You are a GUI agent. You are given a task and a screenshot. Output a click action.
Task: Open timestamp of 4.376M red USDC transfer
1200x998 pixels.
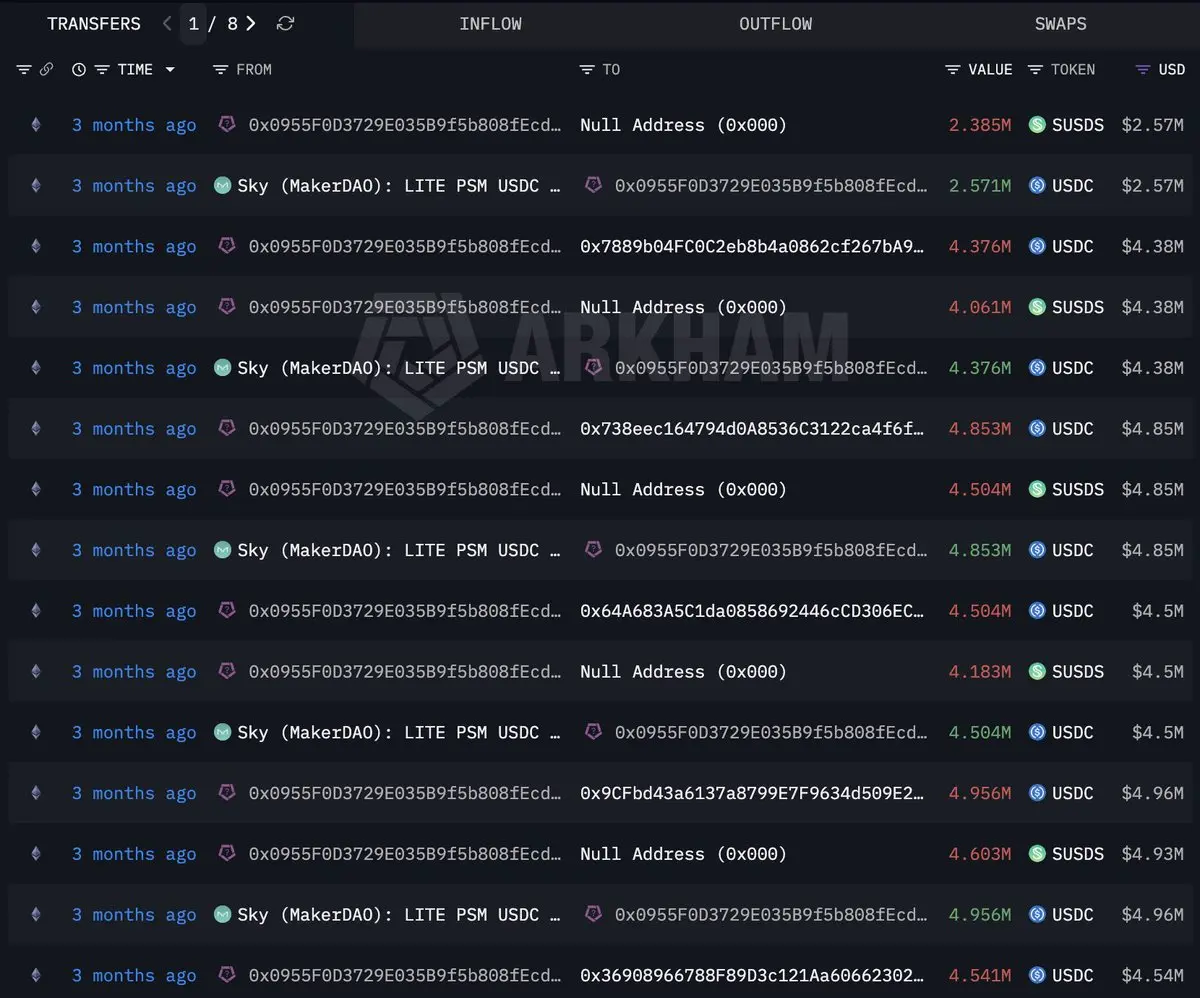134,247
